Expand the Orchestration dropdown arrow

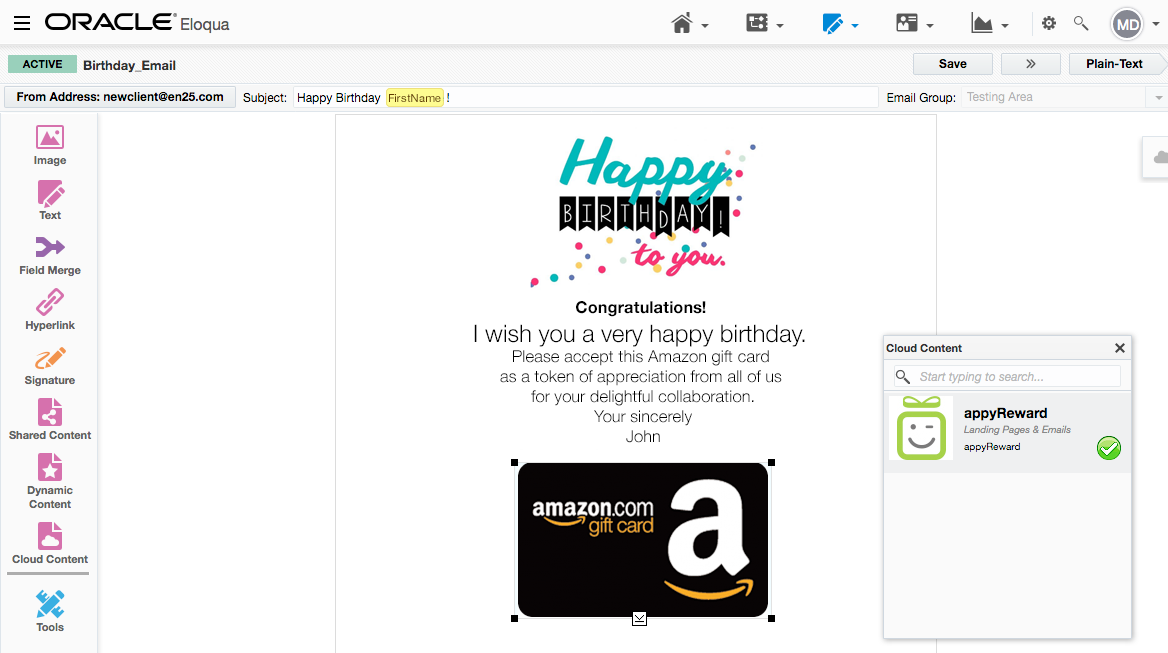tap(780, 26)
